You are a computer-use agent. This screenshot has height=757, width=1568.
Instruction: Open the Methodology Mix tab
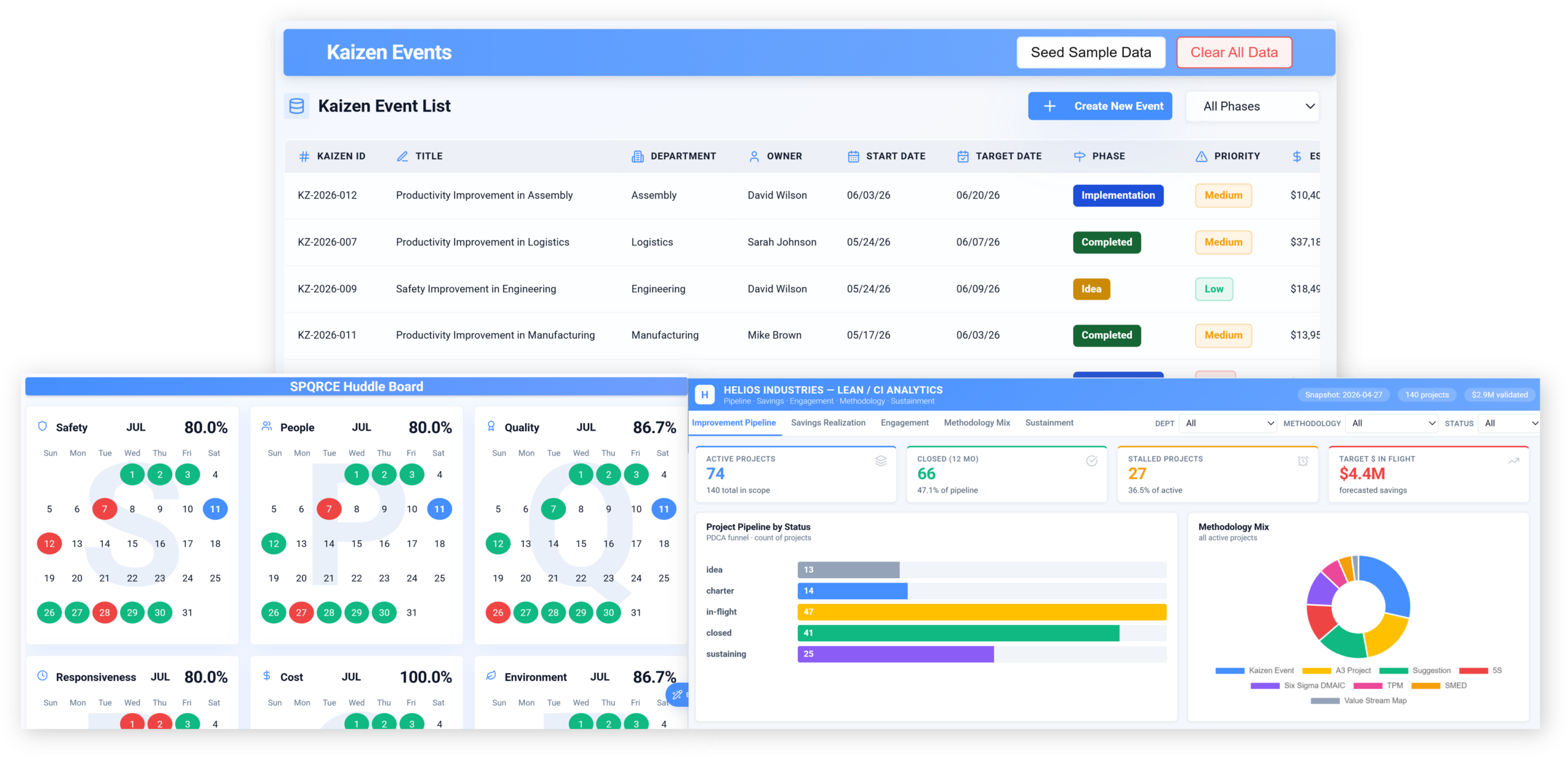[x=977, y=423]
